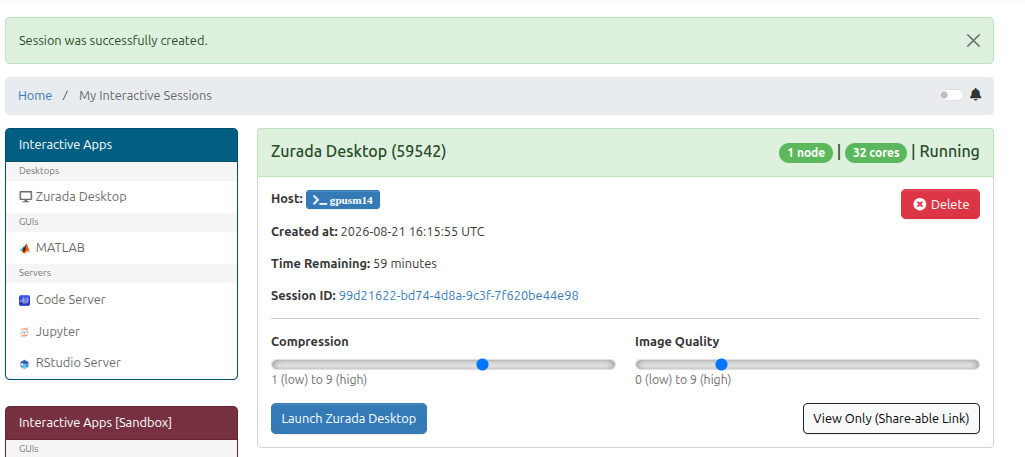
Task: Click the notification bell icon
Action: point(975,95)
